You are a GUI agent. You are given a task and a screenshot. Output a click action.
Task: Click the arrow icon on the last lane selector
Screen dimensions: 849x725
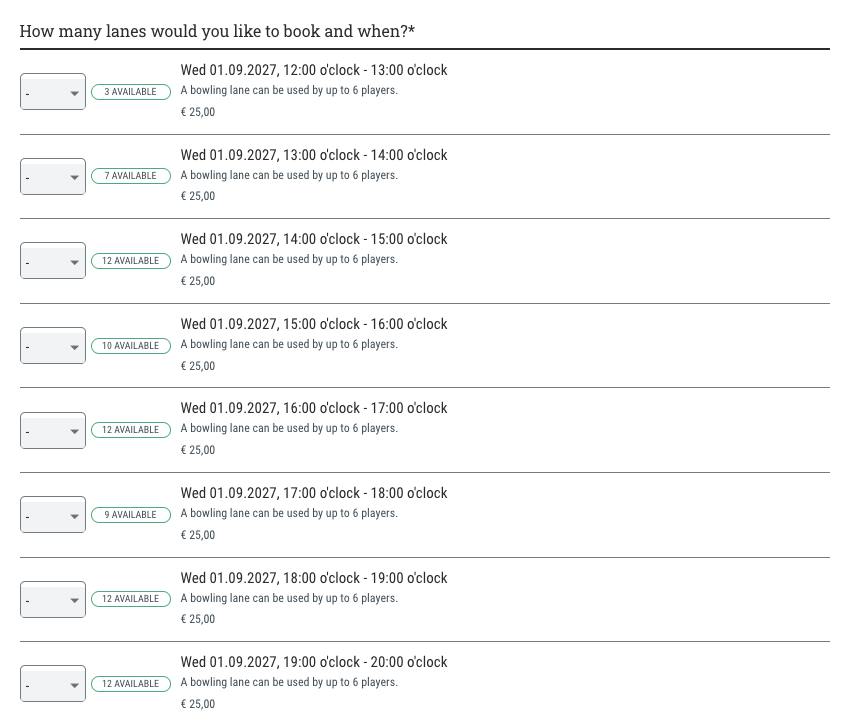(75, 683)
